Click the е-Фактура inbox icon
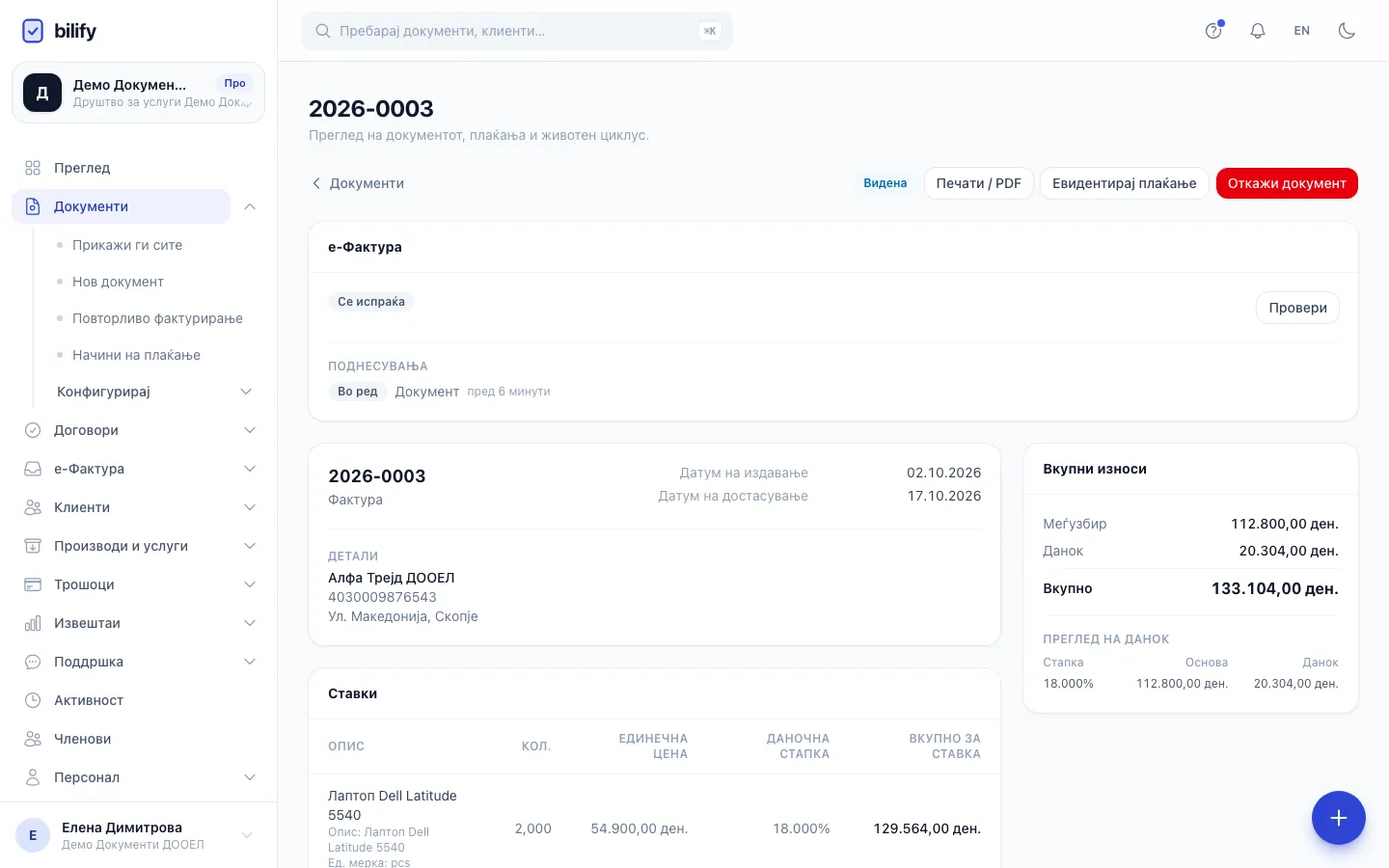The width and height of the screenshot is (1389, 868). 33,469
